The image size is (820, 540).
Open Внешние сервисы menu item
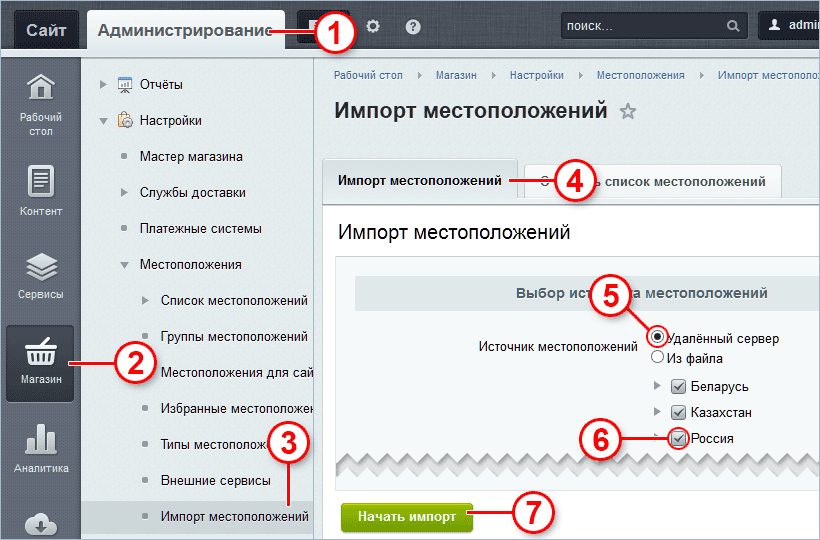(215, 480)
